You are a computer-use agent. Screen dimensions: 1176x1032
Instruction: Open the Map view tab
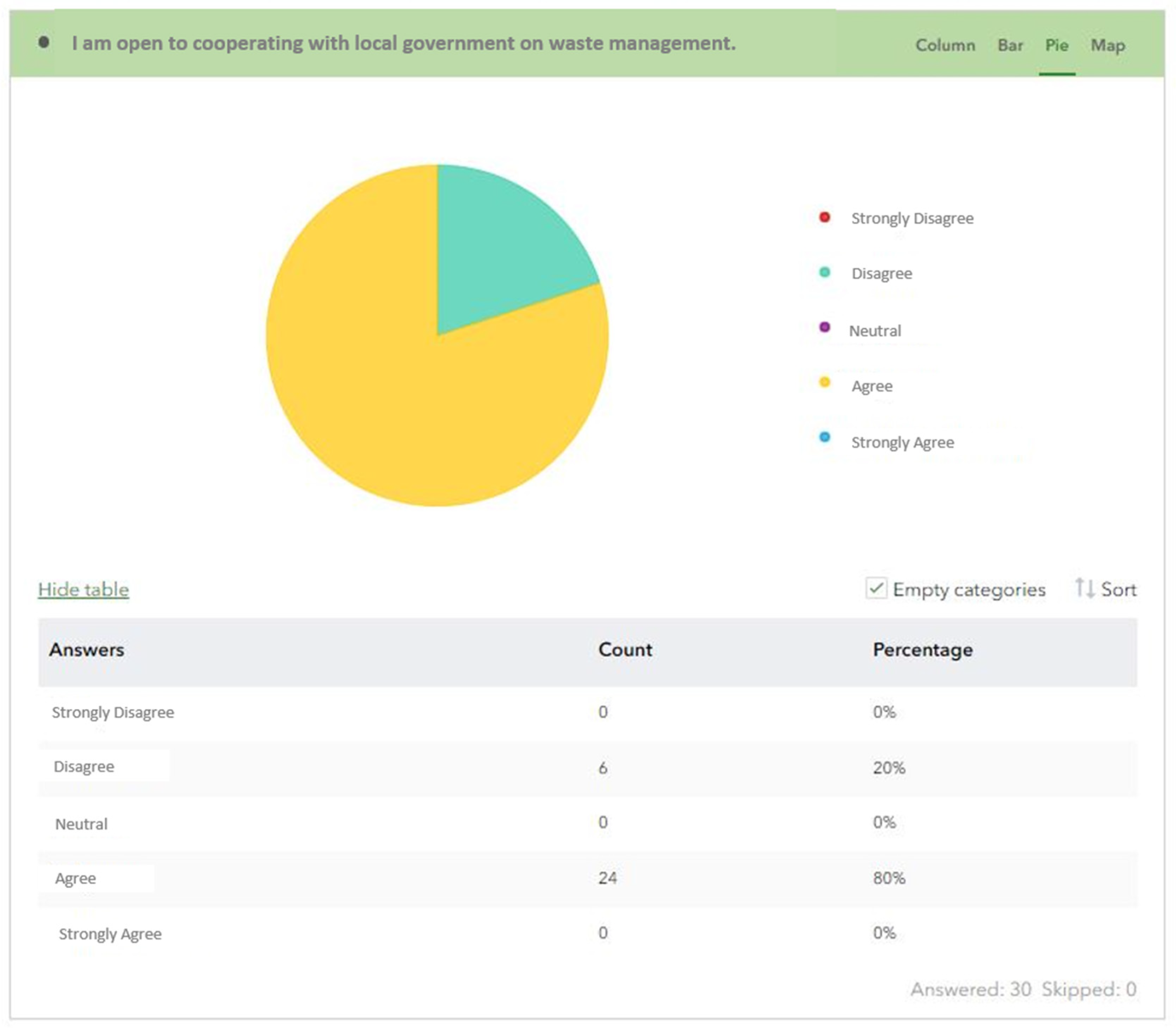coord(1108,45)
